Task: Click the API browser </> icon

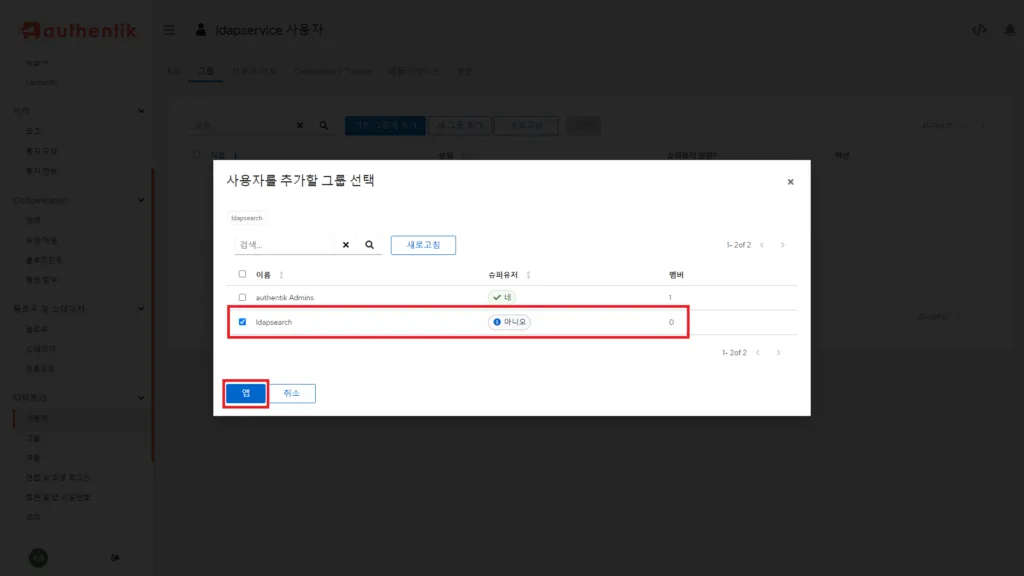Action: pyautogui.click(x=978, y=31)
